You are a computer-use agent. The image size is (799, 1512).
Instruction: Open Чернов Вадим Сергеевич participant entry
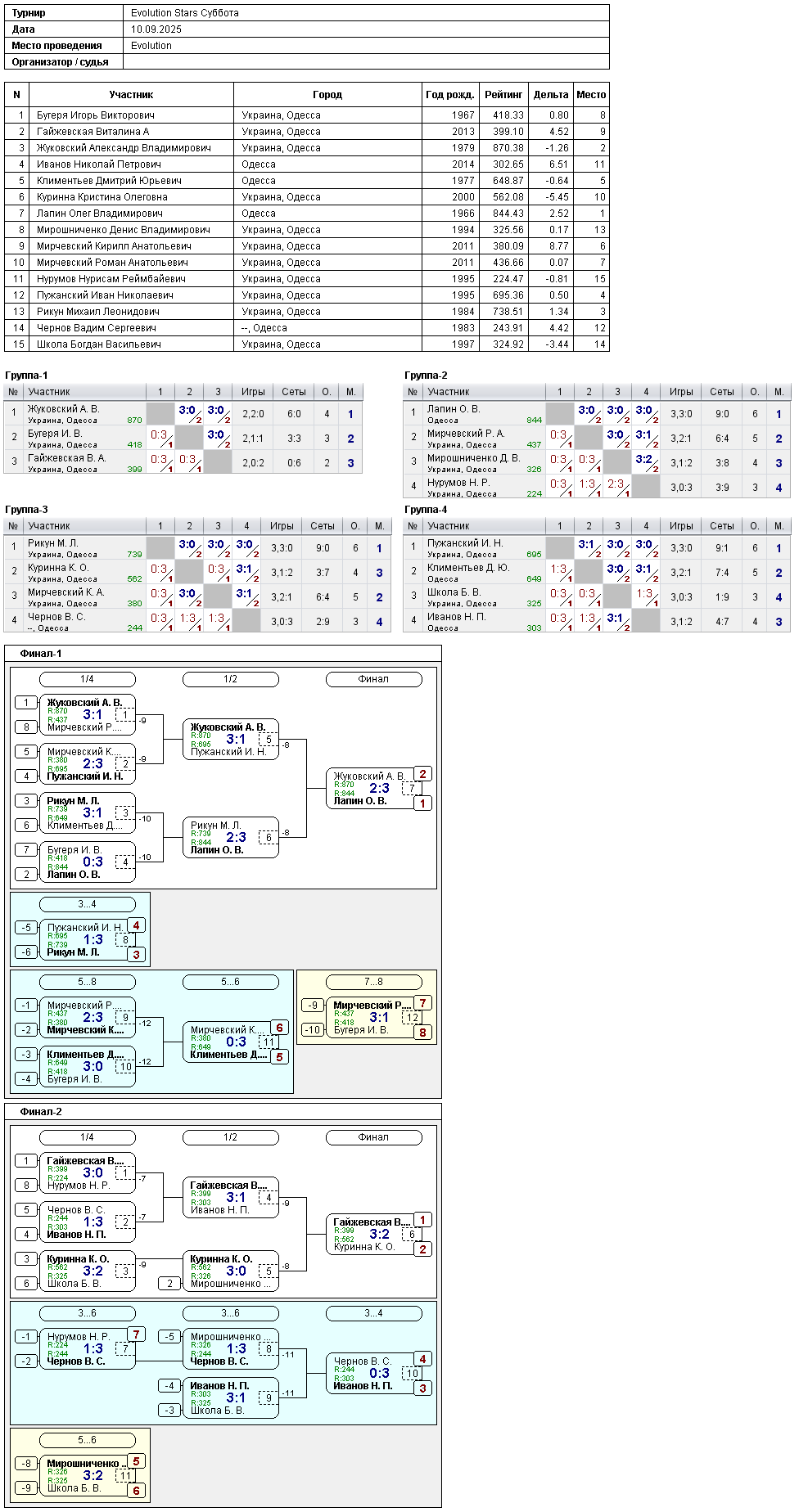[x=97, y=328]
